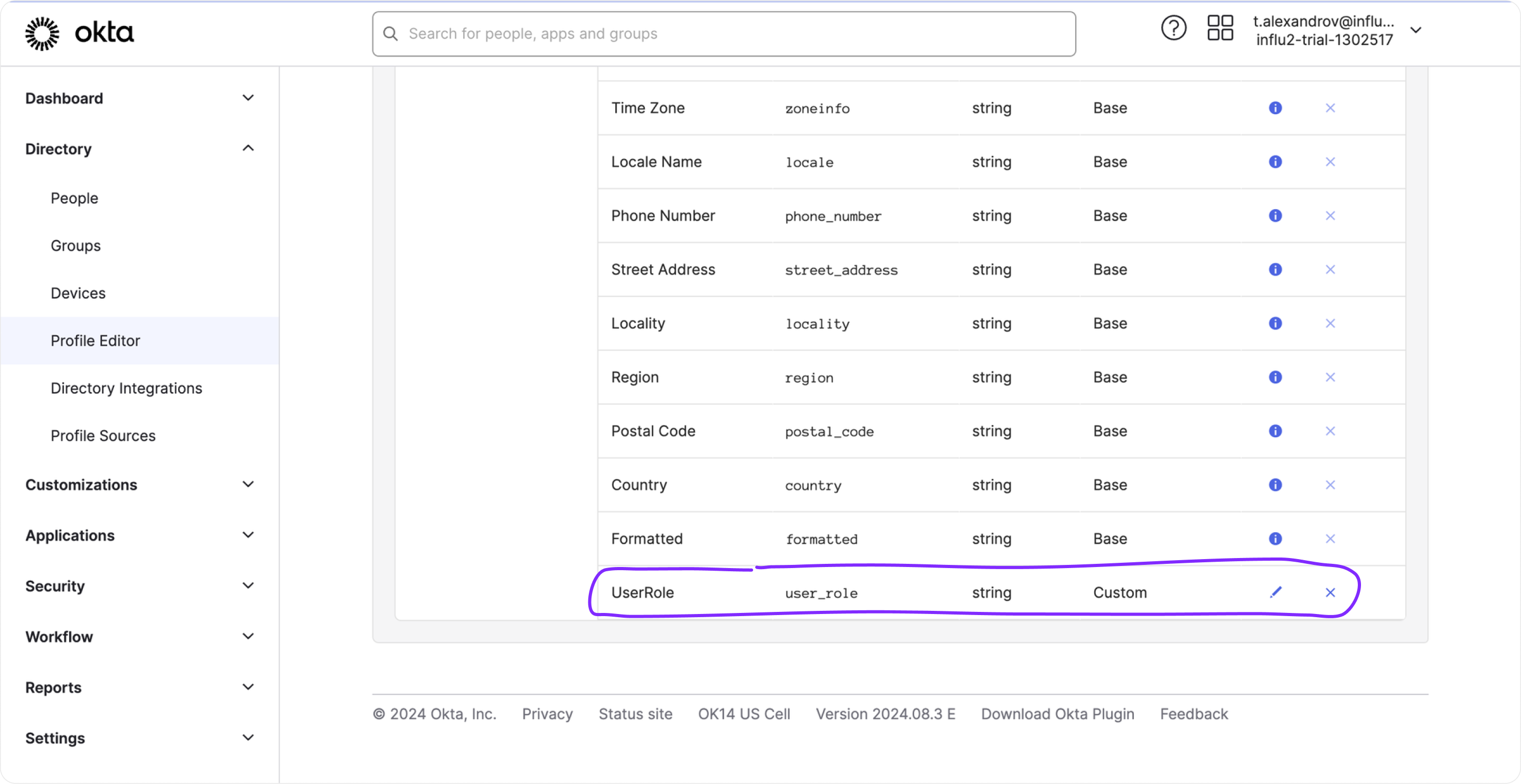Show info for Phone Number attribute

click(x=1275, y=215)
